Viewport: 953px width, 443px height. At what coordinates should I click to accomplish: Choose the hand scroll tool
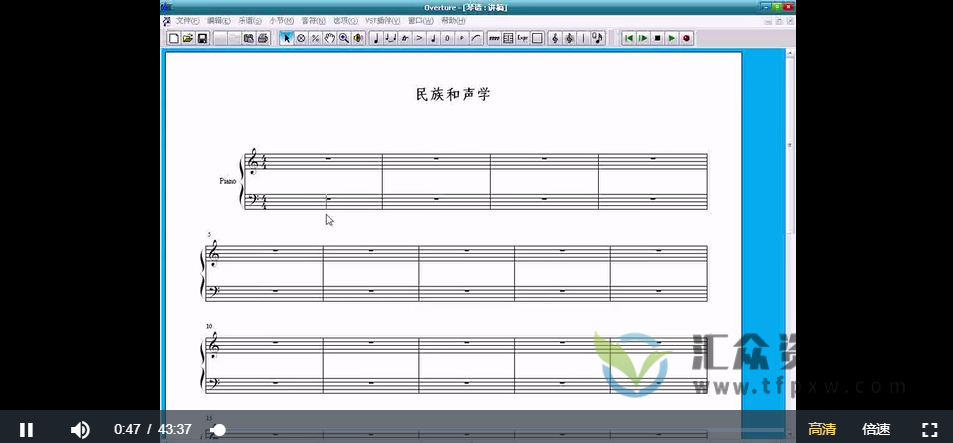point(329,39)
